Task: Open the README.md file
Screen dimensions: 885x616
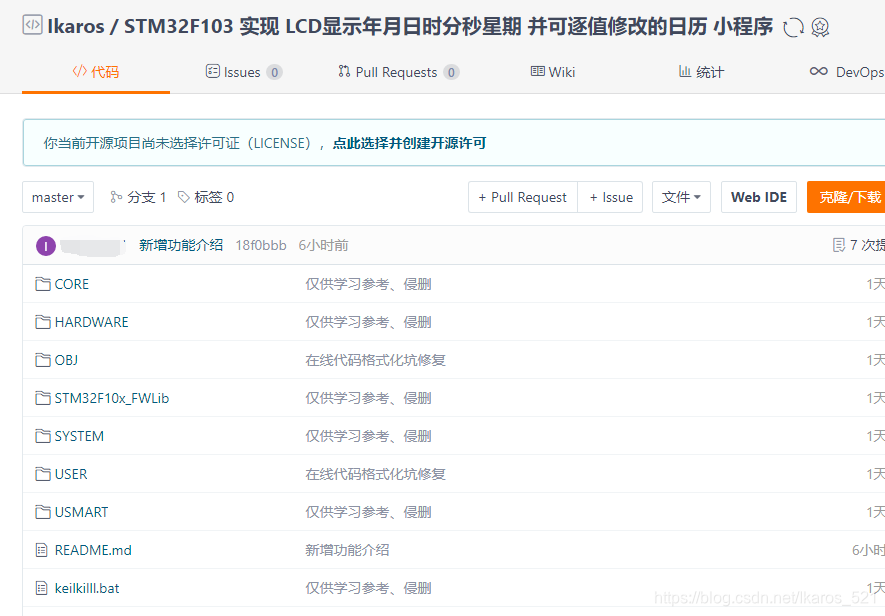Action: [x=93, y=550]
